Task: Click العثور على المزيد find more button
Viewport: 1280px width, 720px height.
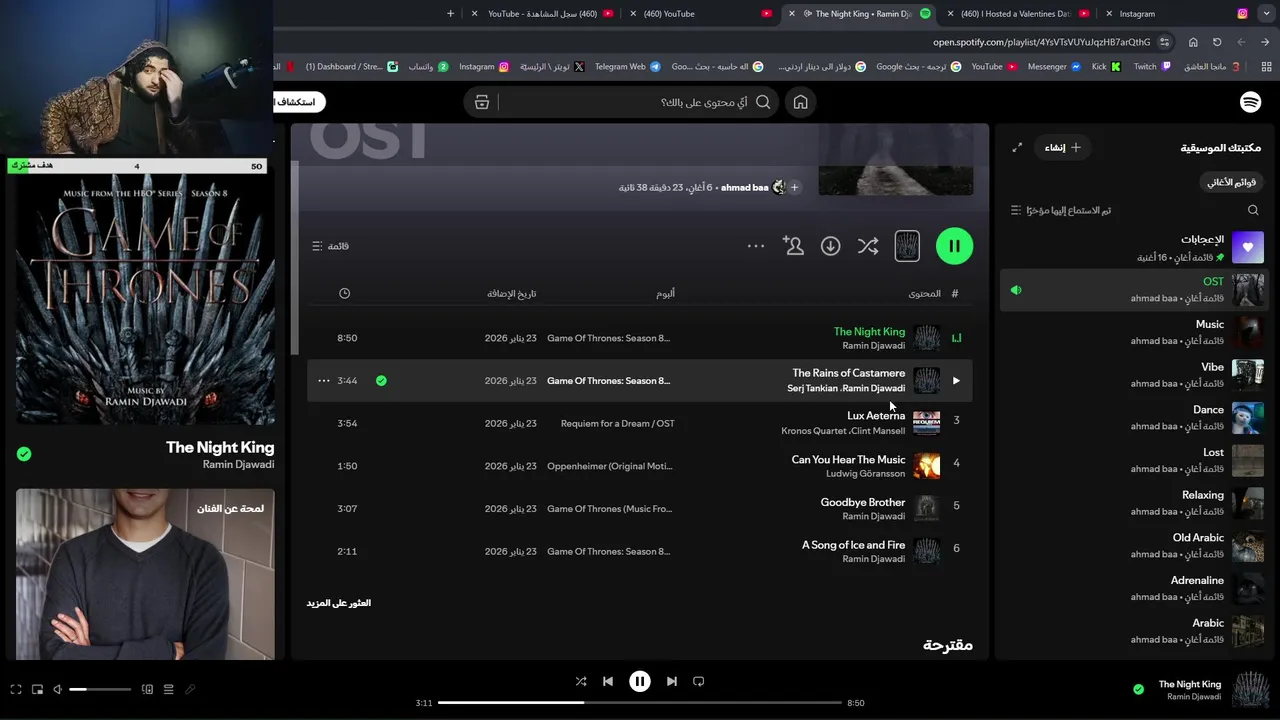Action: pos(338,603)
